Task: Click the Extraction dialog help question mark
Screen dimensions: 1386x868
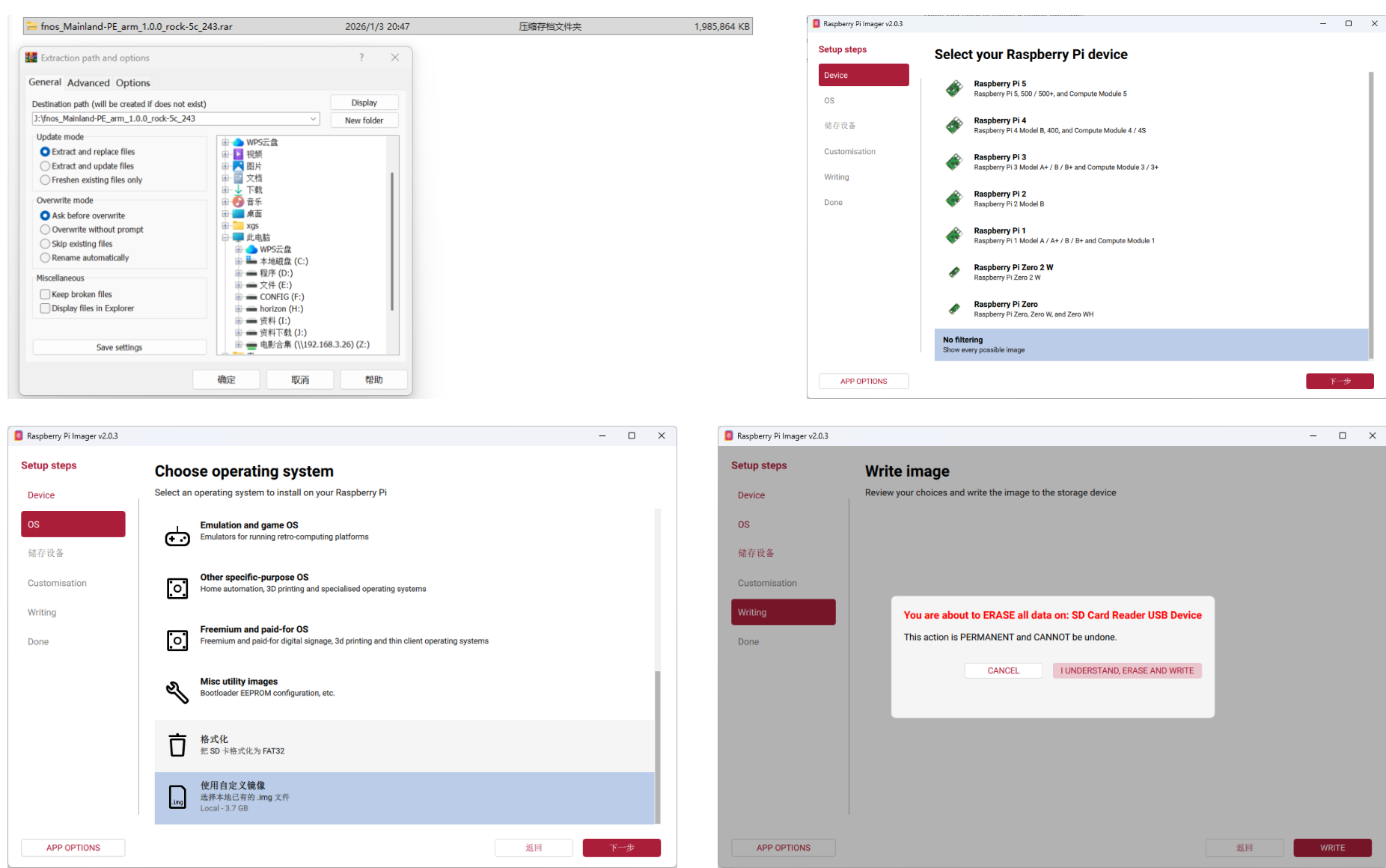Action: pos(361,58)
